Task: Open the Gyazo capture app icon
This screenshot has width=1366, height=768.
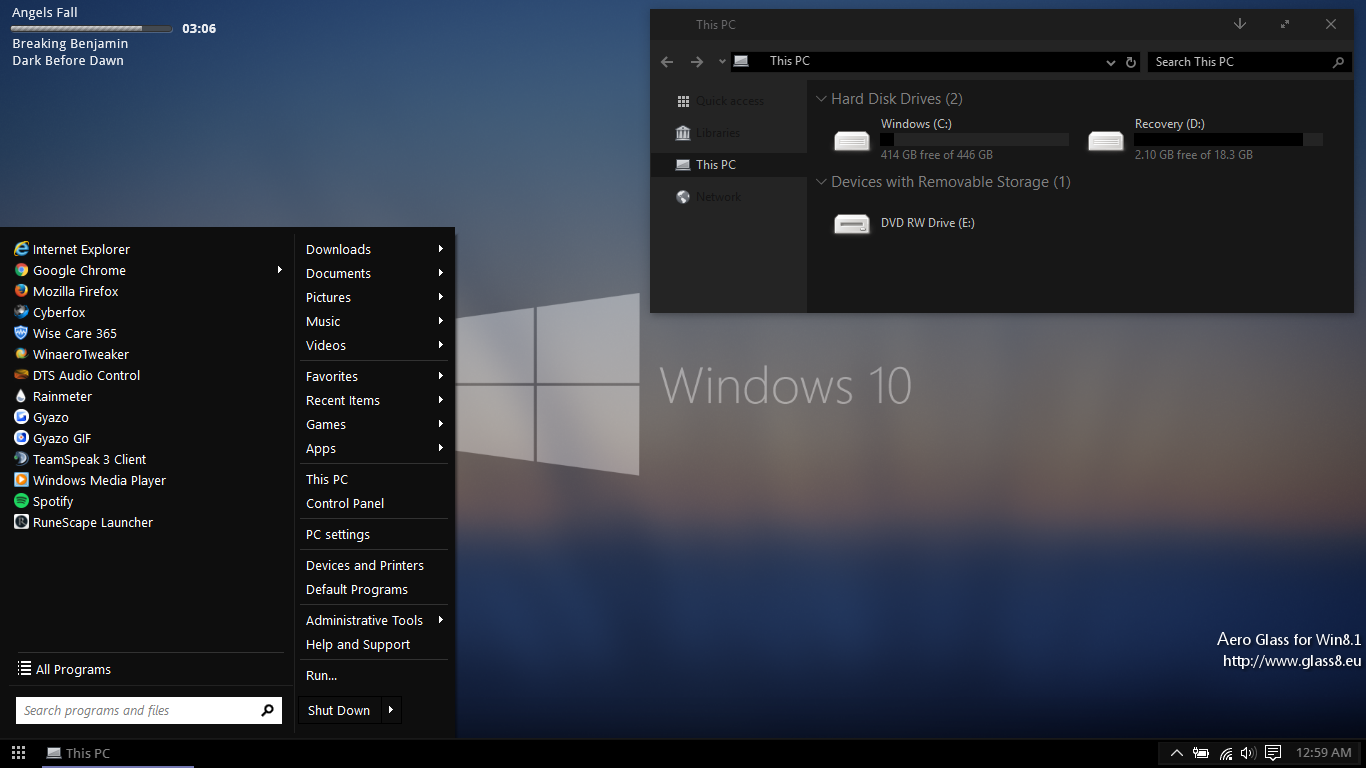Action: click(x=21, y=417)
